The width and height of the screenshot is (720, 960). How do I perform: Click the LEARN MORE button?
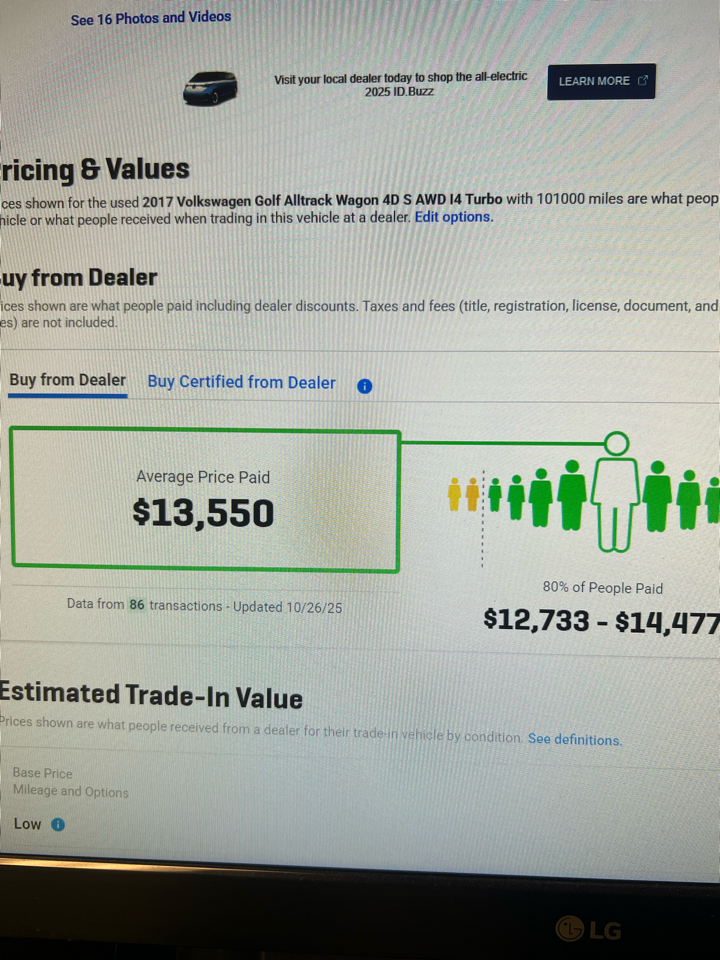point(601,81)
